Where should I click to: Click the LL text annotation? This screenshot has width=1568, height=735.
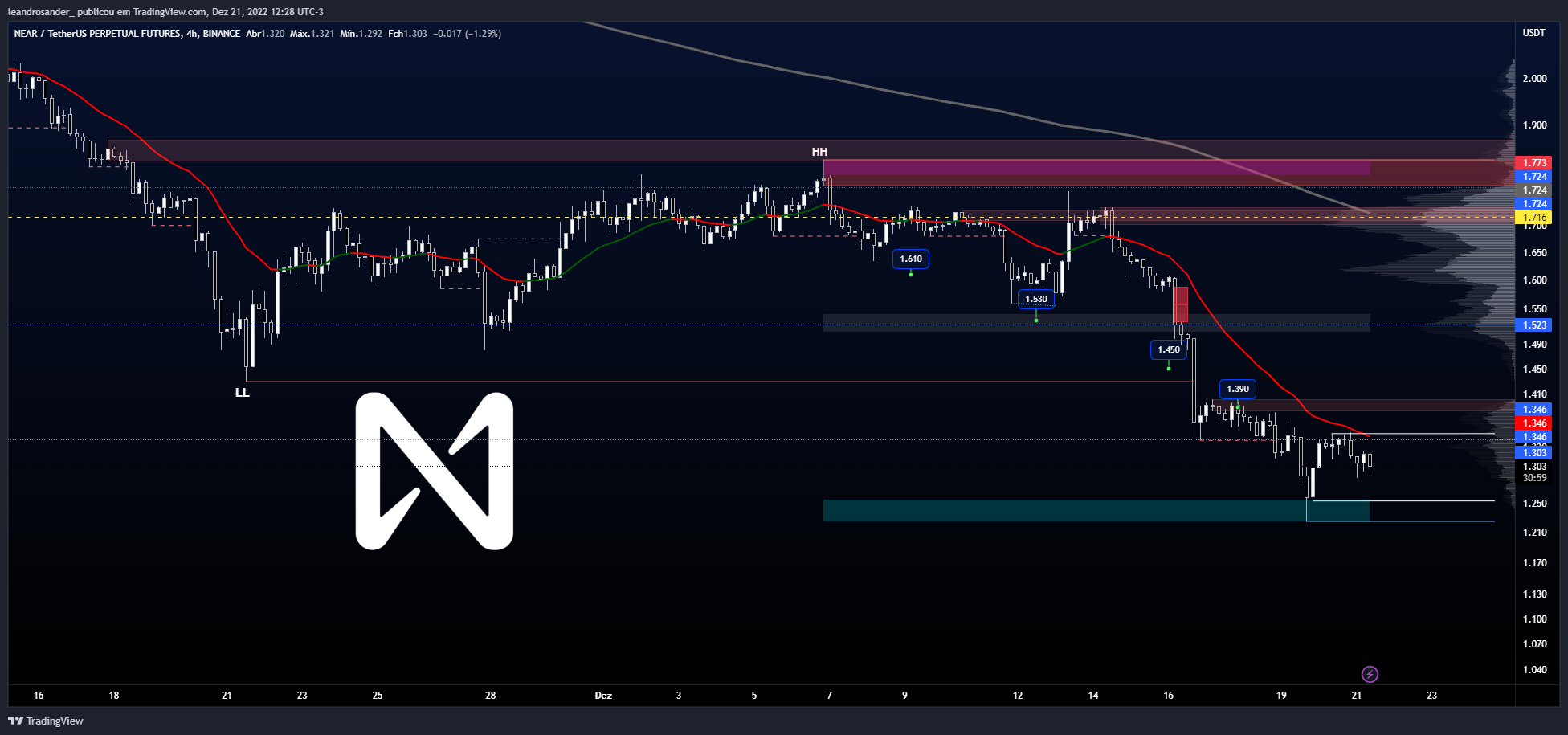click(x=242, y=393)
